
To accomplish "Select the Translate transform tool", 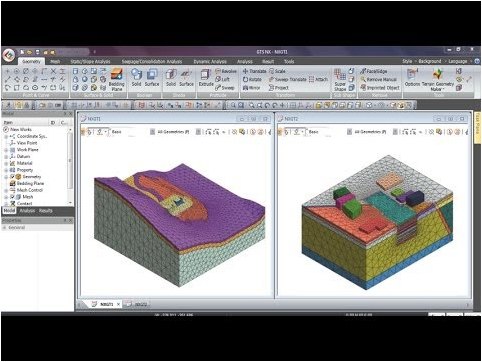I will pyautogui.click(x=254, y=71).
